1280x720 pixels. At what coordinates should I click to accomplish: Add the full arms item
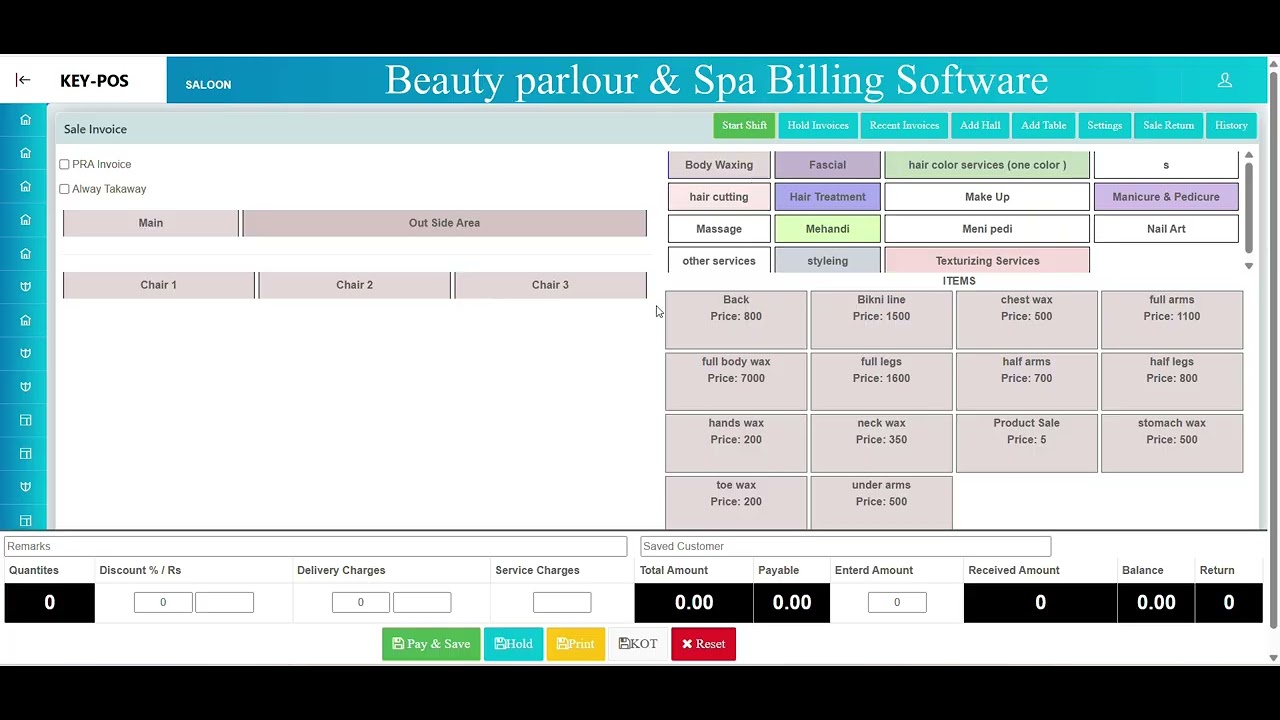pos(1172,320)
